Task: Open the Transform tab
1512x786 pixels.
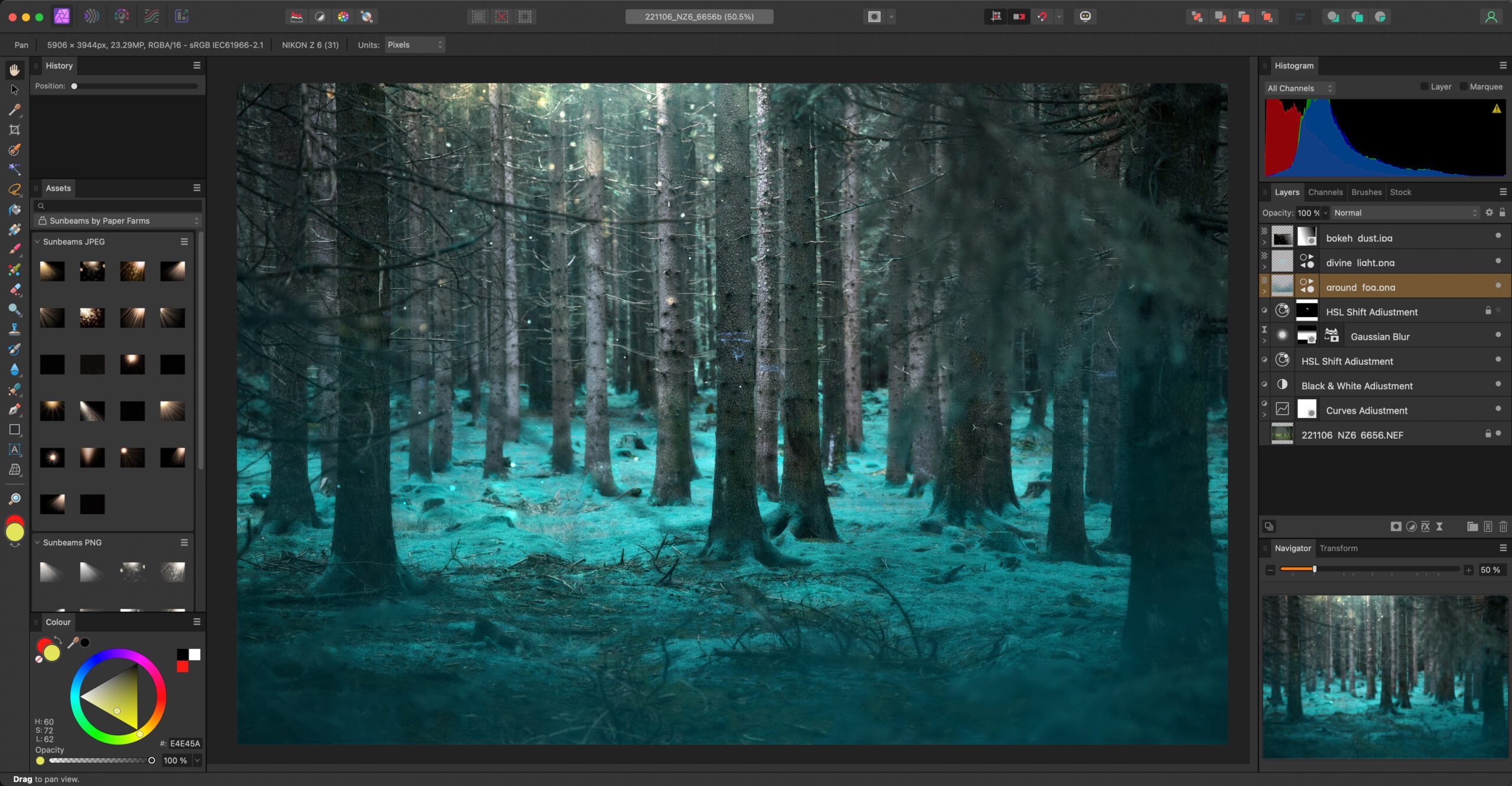Action: click(x=1338, y=548)
